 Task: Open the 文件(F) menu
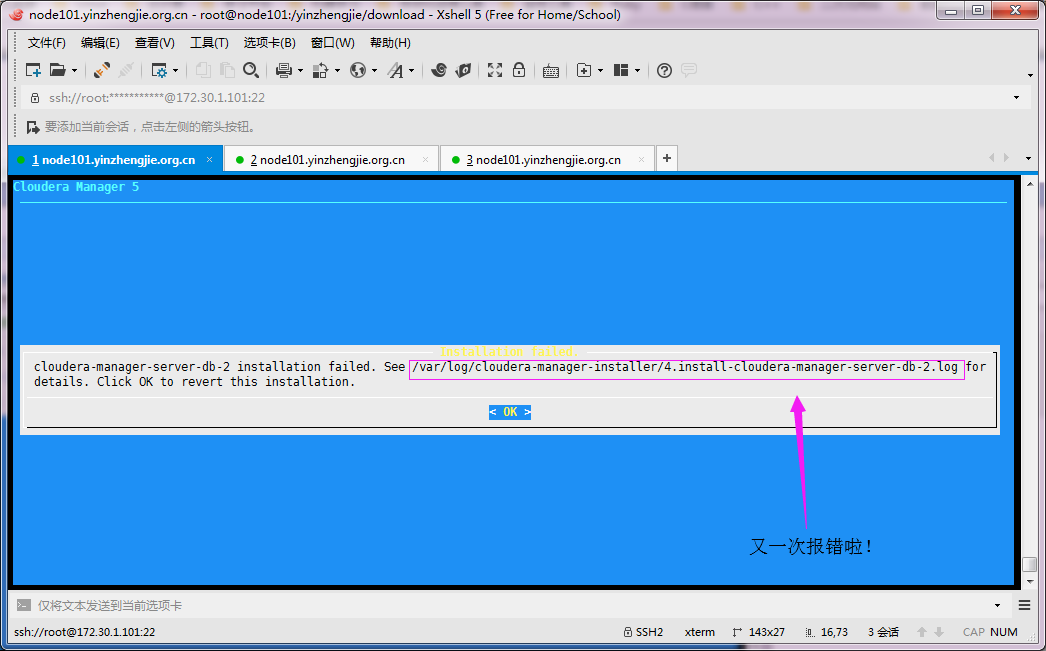click(47, 43)
